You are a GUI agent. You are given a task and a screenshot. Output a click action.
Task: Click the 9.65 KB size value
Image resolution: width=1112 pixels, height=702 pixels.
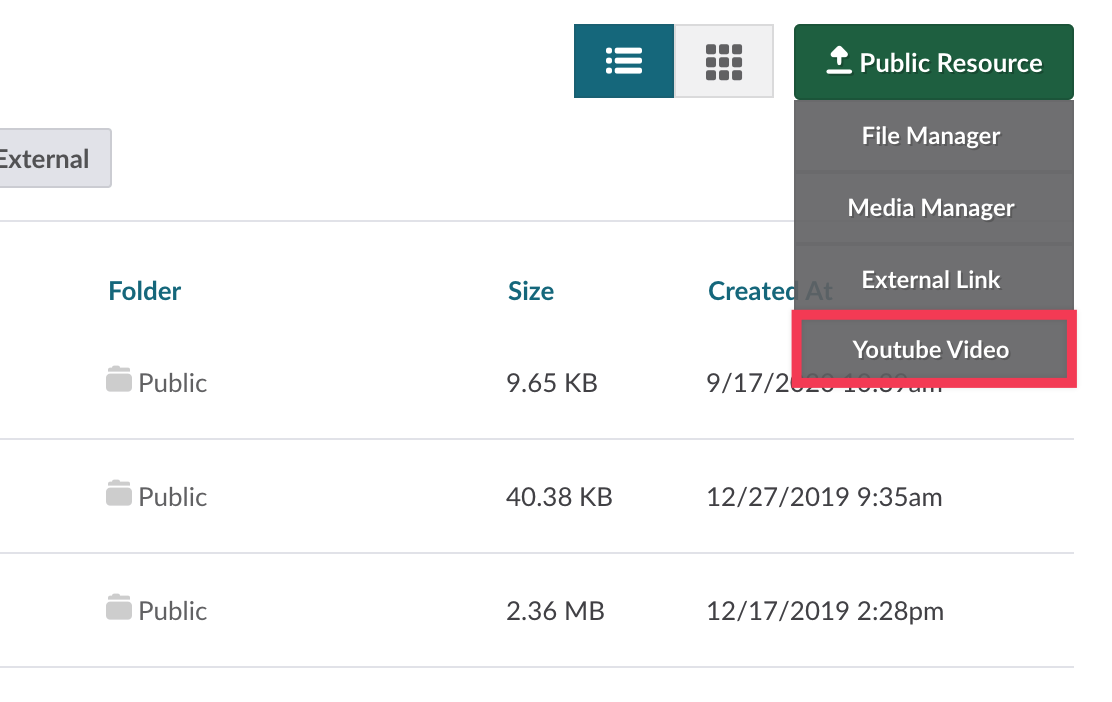(x=552, y=383)
